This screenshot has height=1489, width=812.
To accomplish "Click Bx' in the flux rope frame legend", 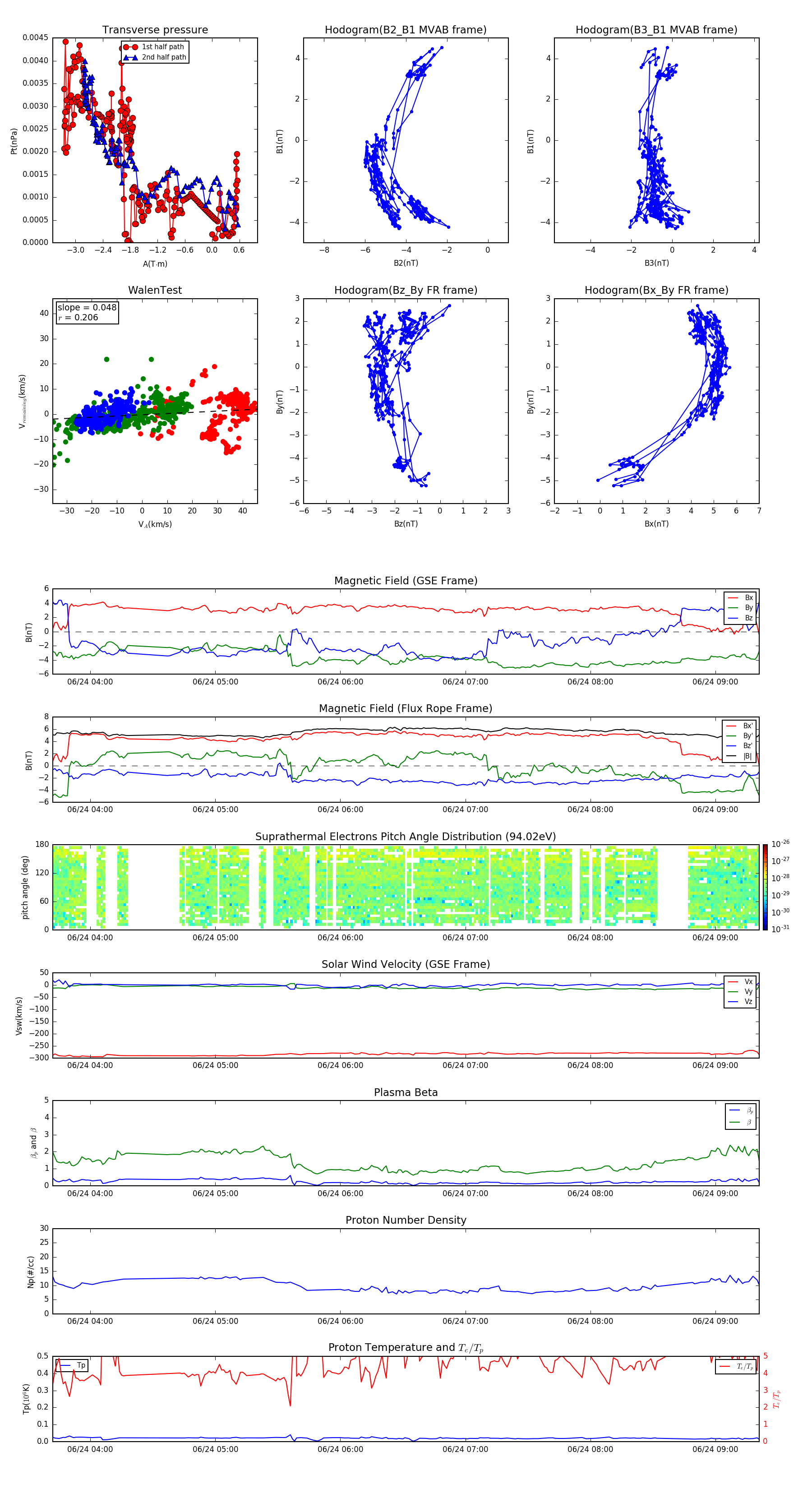I will 740,726.
